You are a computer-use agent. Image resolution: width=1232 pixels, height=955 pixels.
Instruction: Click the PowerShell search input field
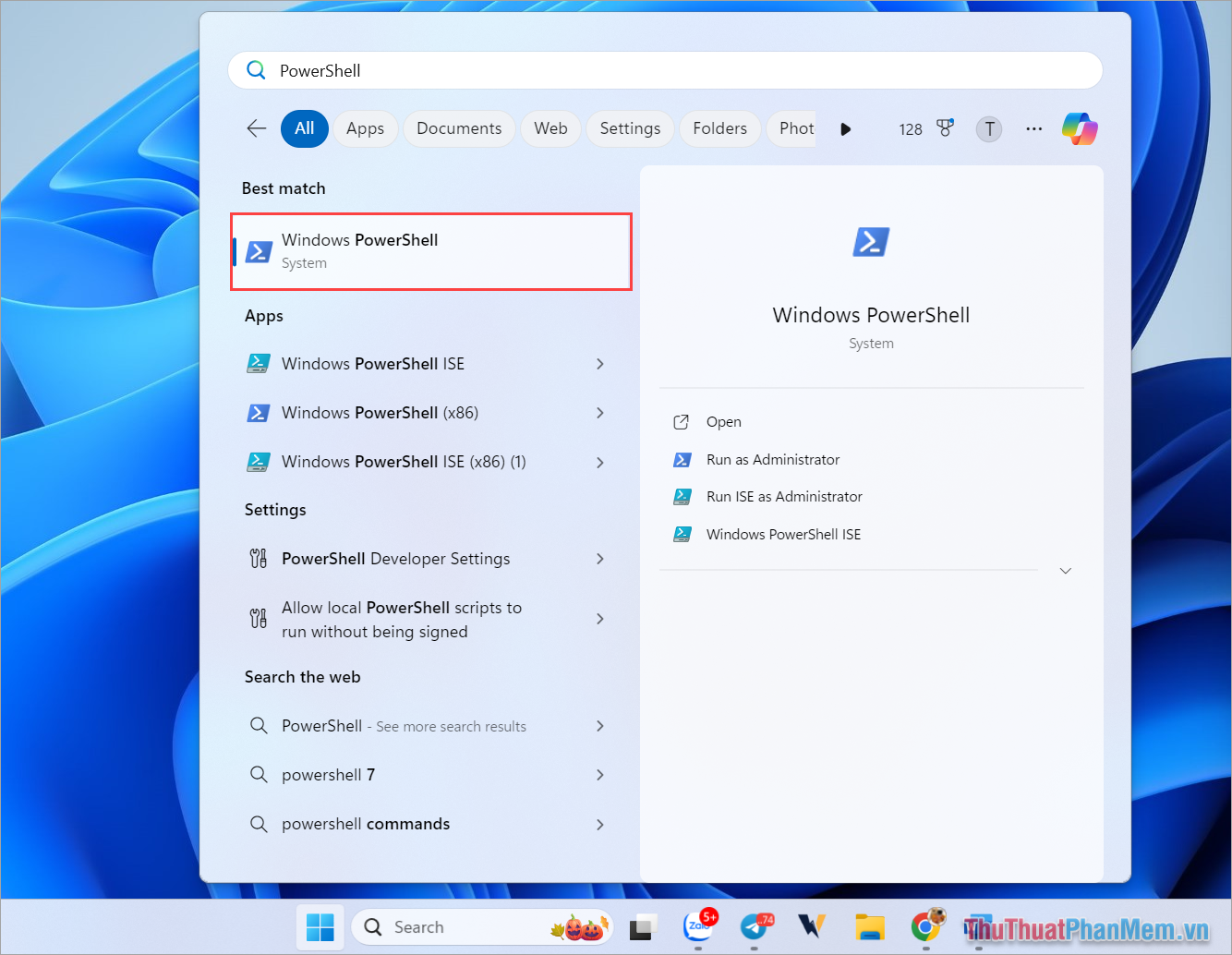pyautogui.click(x=665, y=70)
